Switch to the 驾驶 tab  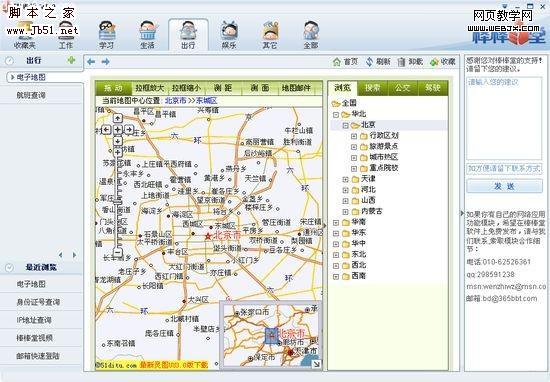tap(432, 88)
